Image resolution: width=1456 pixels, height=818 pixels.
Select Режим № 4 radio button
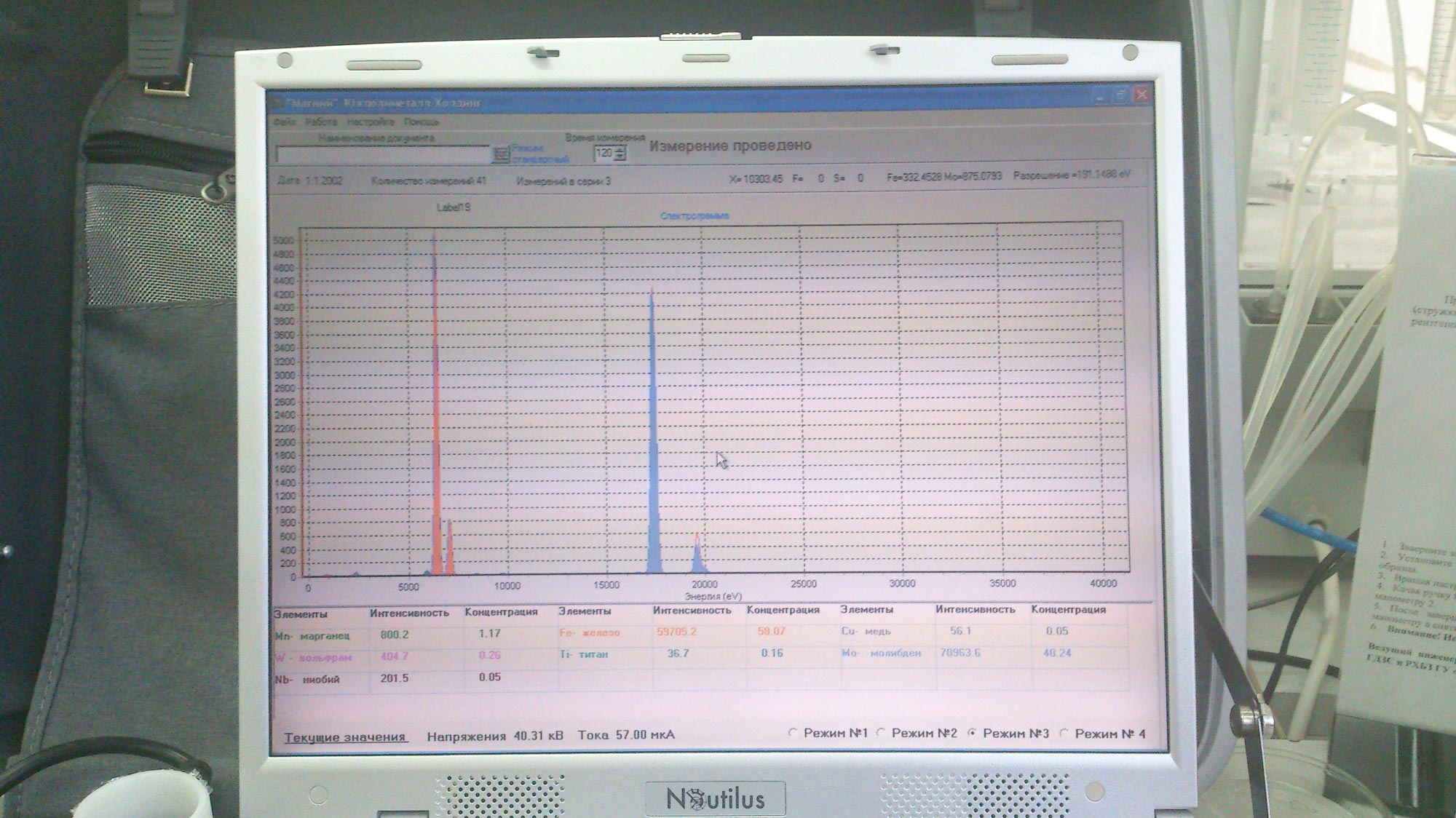coord(1064,734)
